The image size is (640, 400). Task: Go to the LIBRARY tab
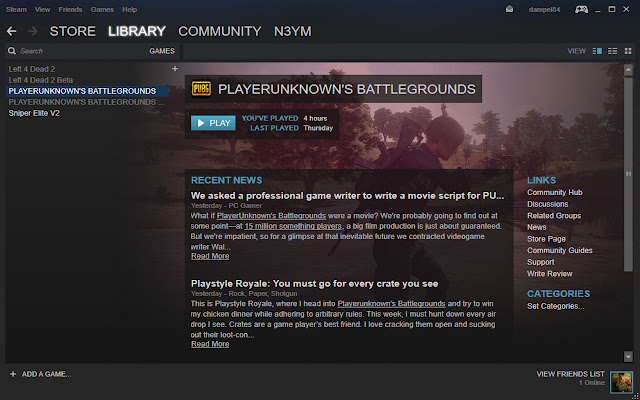137,31
